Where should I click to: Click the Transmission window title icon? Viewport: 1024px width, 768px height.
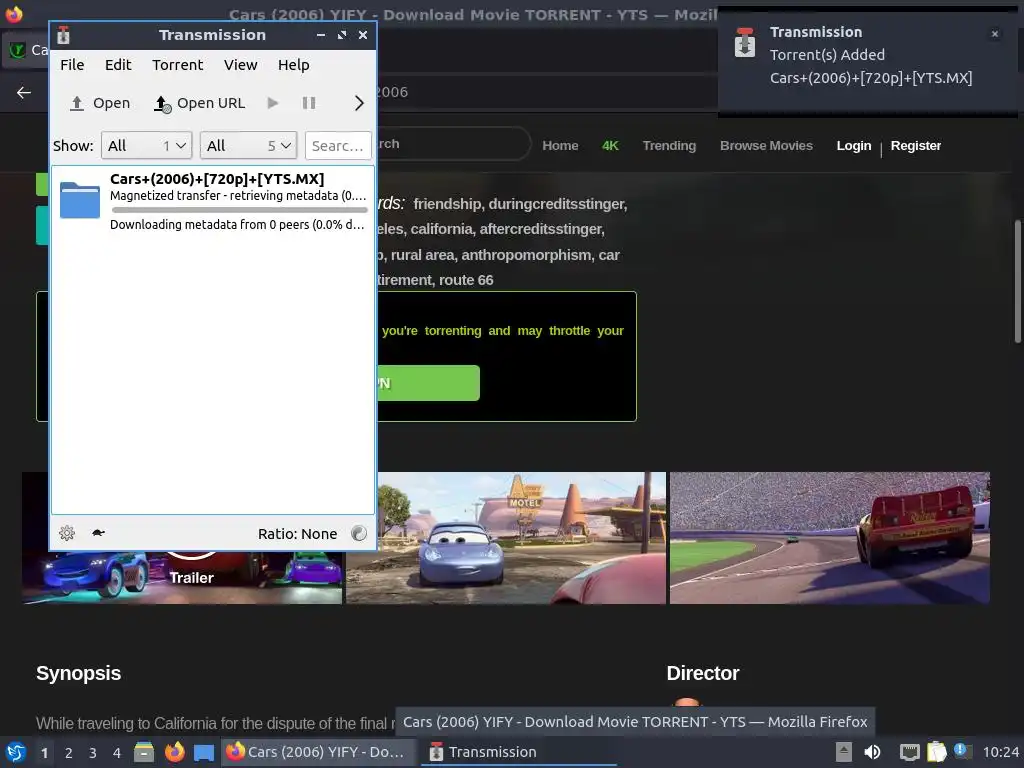[63, 35]
